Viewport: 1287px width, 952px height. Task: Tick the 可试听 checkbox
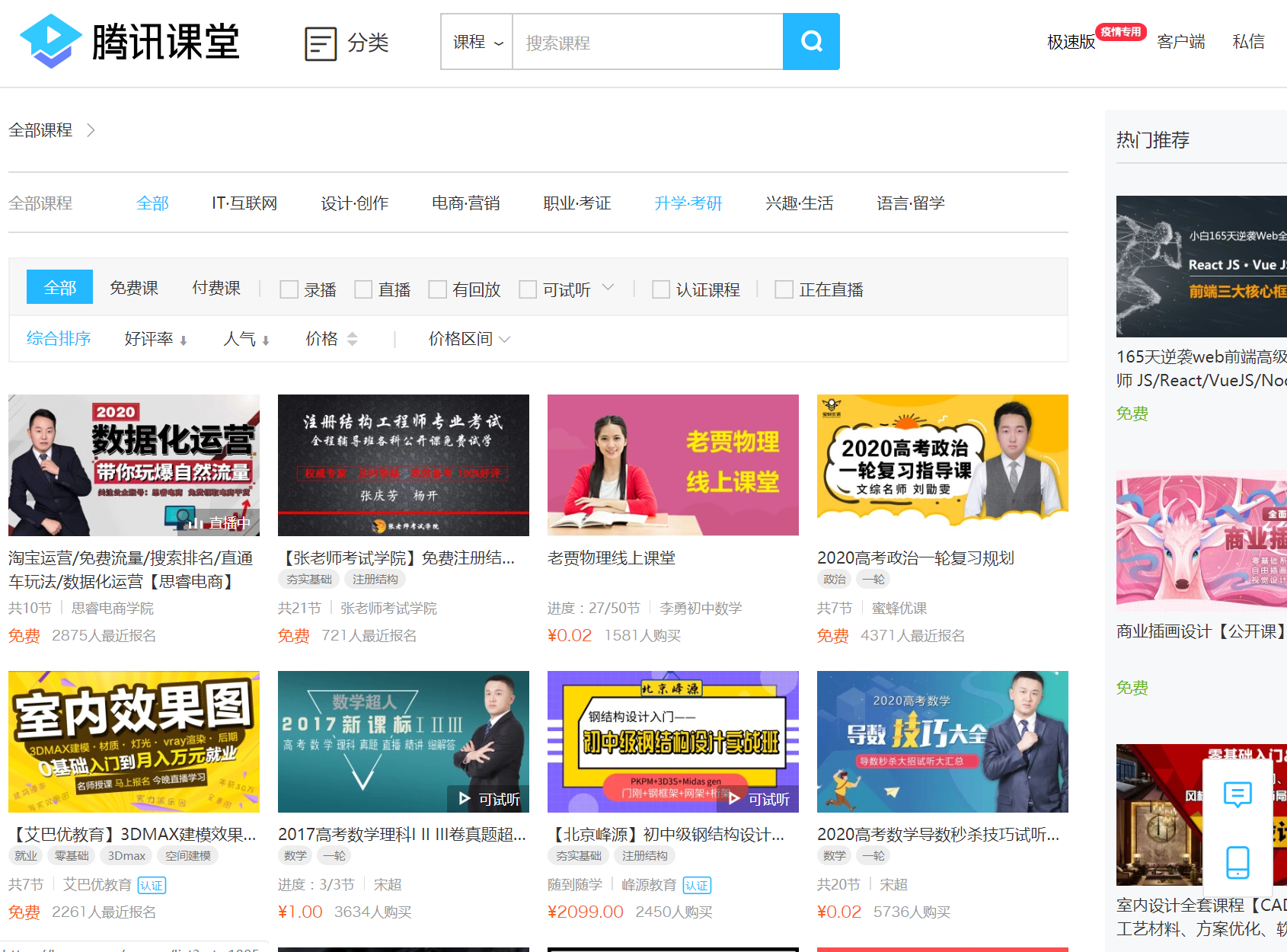coord(528,289)
